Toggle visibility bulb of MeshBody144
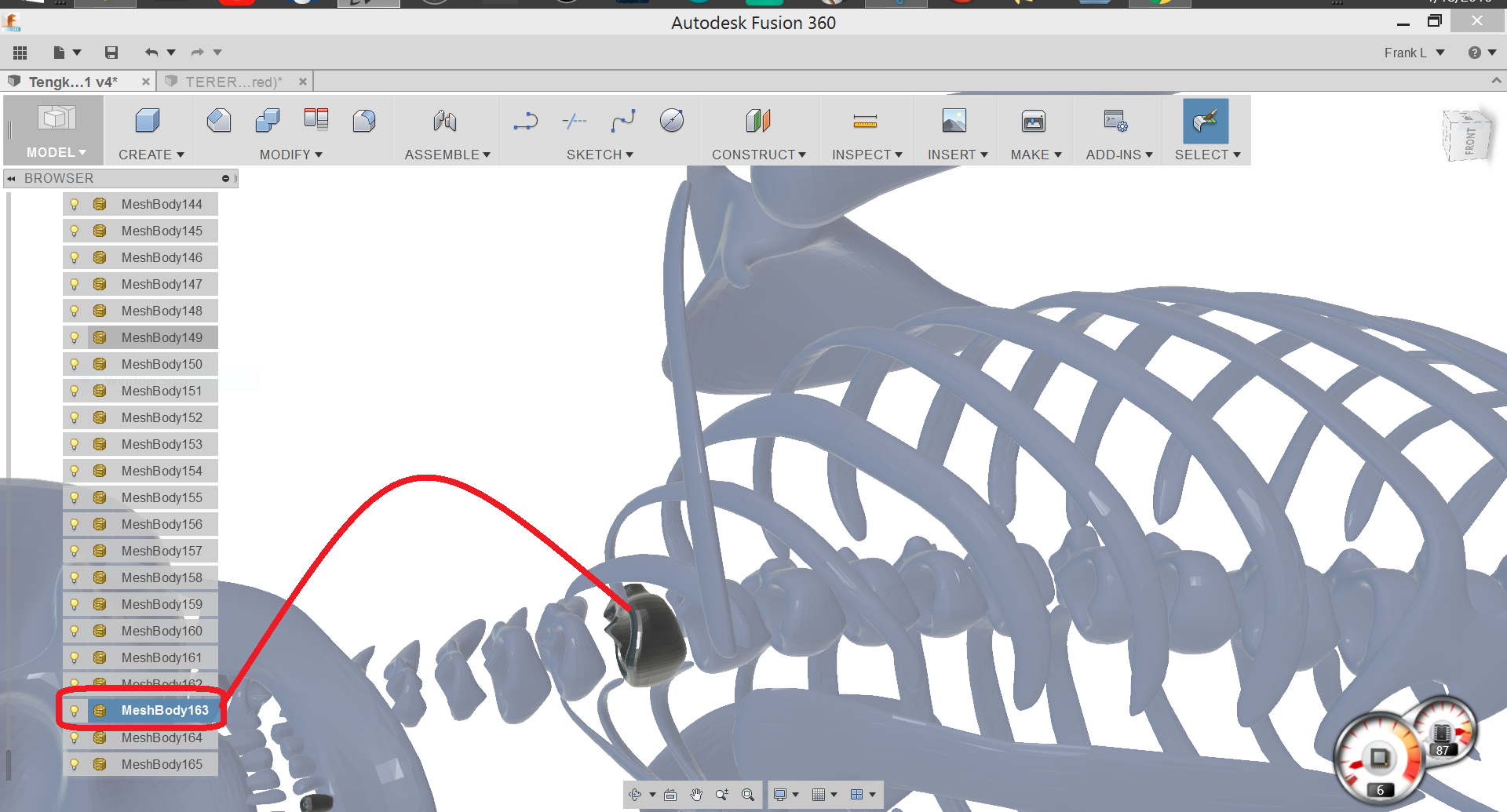The height and width of the screenshot is (812, 1507). pyautogui.click(x=75, y=204)
